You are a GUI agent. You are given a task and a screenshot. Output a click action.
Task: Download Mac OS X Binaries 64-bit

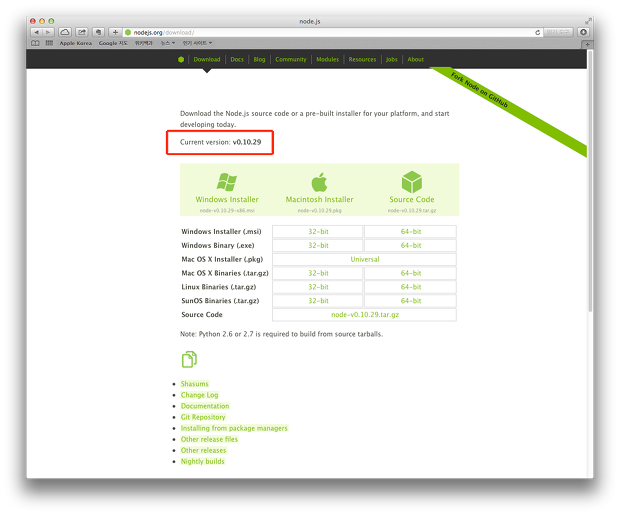(x=410, y=273)
